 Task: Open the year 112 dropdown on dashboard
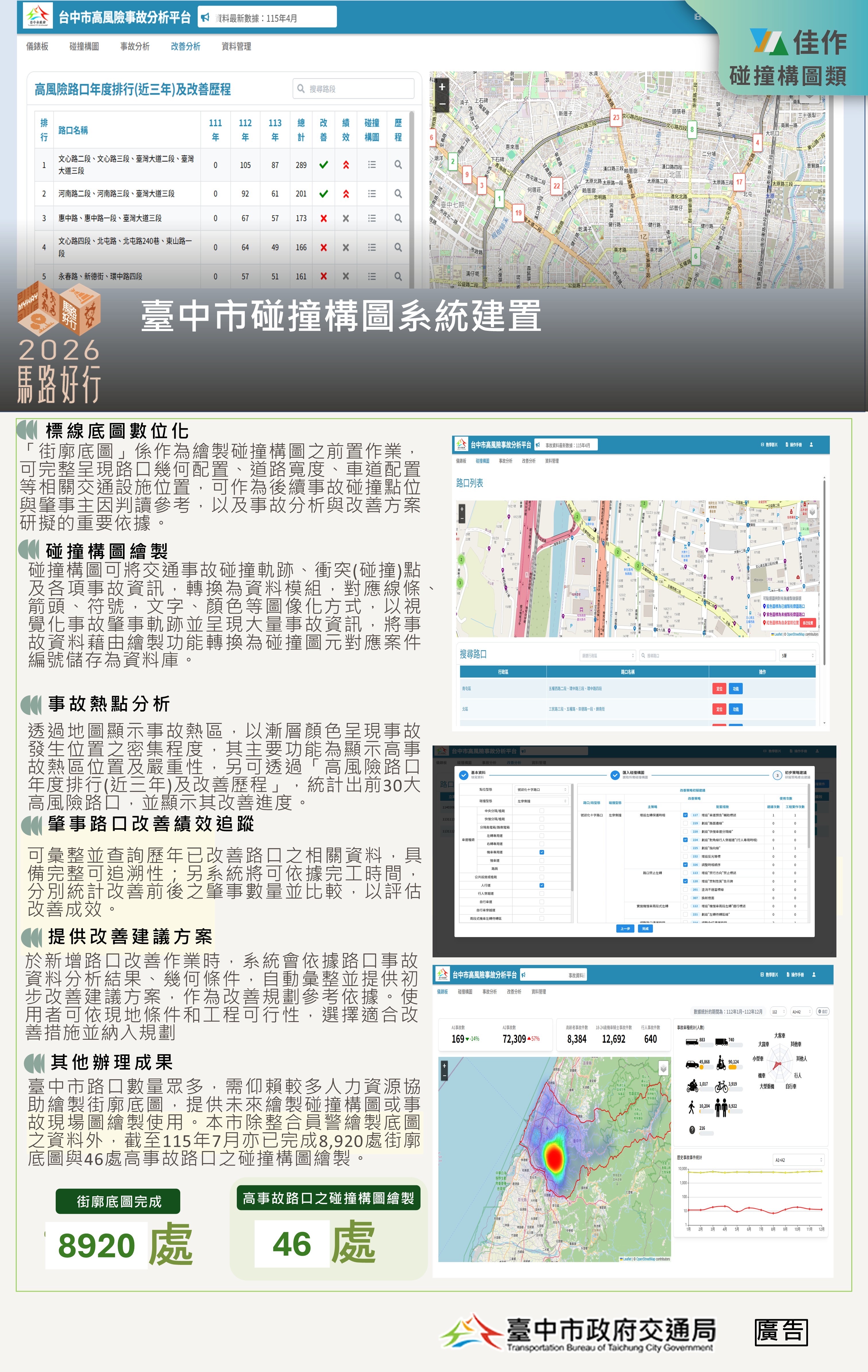click(778, 1012)
